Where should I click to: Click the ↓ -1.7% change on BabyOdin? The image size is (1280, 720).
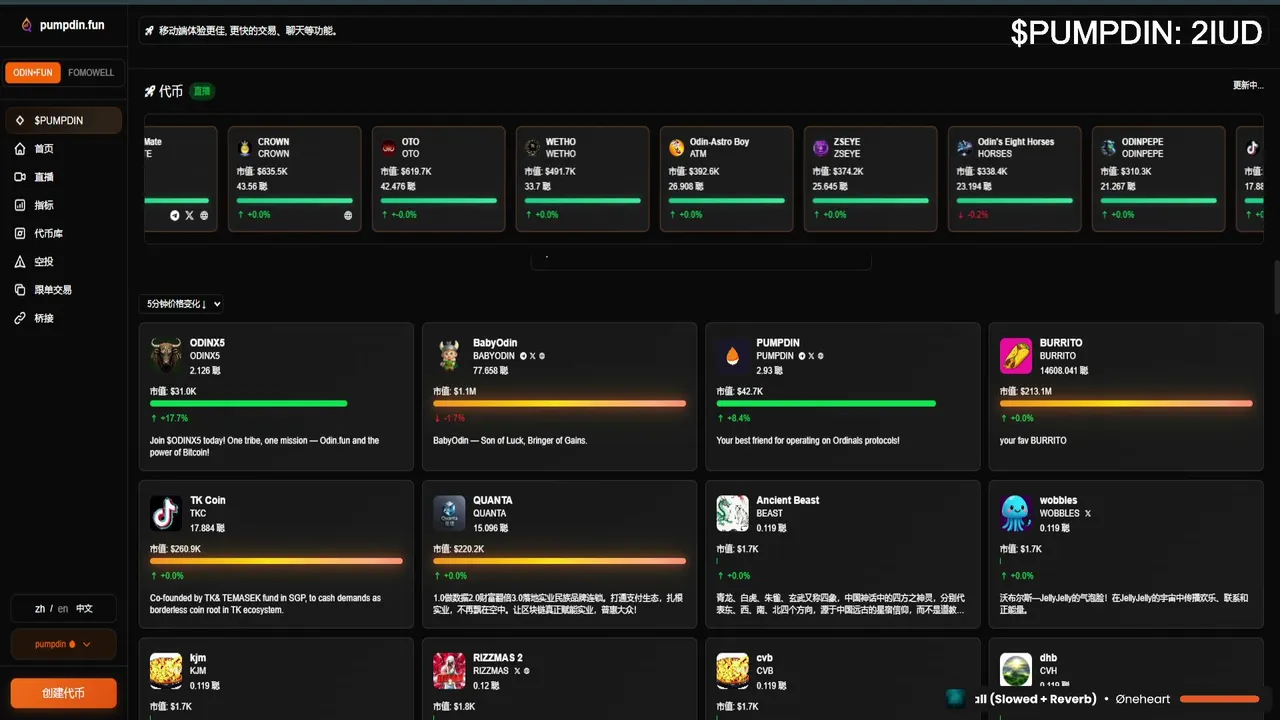pos(449,418)
